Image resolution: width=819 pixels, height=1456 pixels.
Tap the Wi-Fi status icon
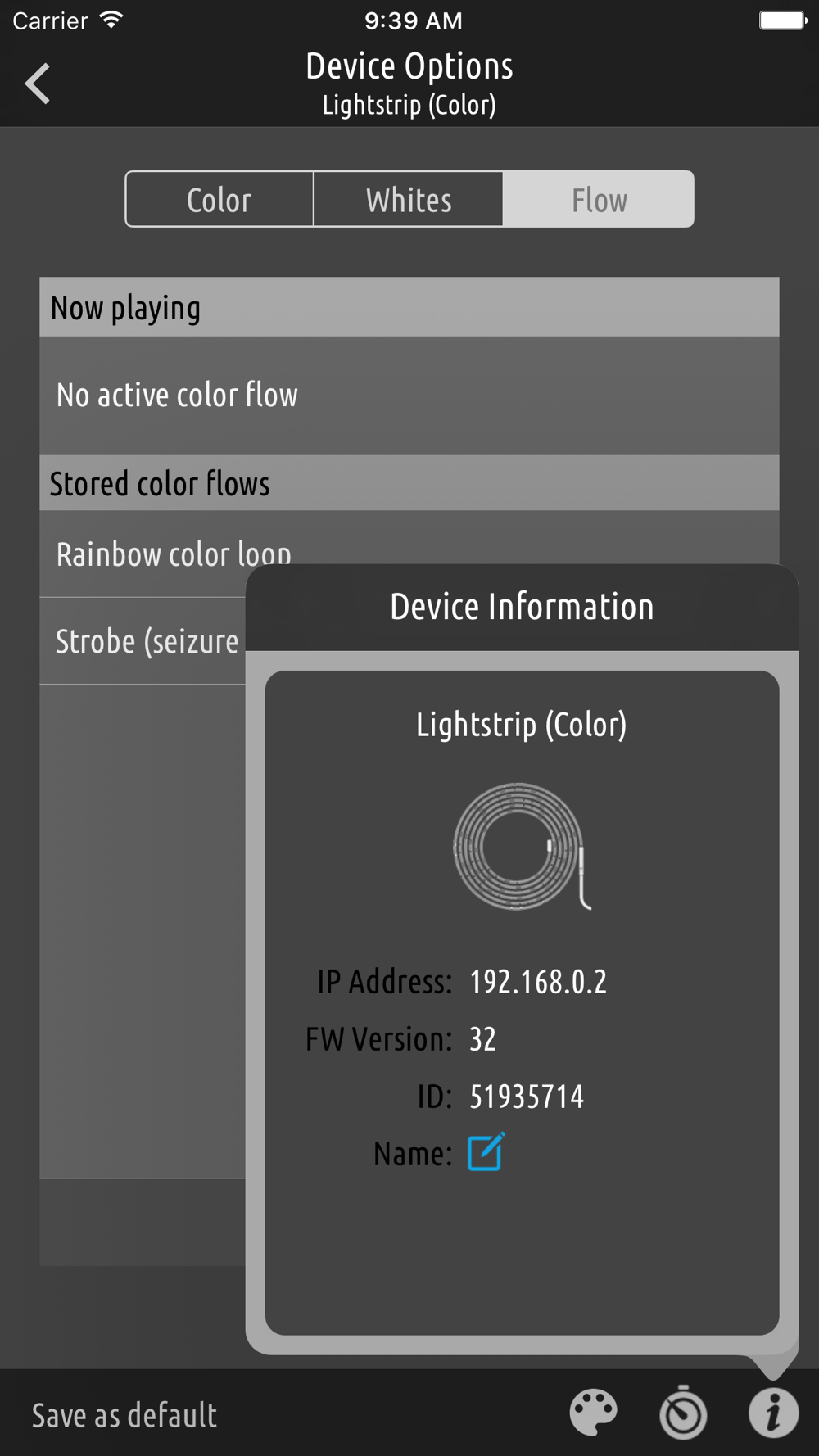pos(111,20)
